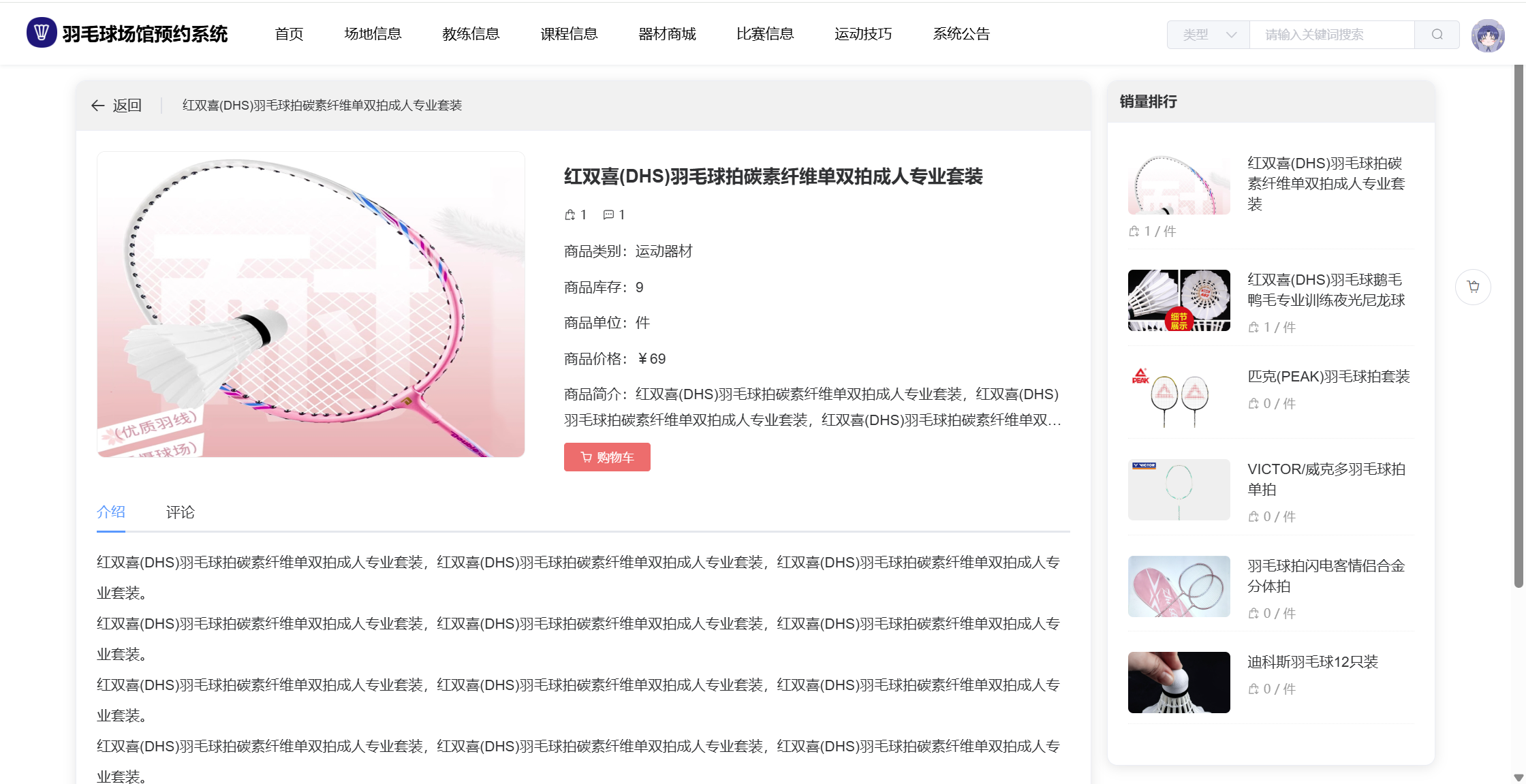Click the back arrow icon
The height and width of the screenshot is (784, 1526).
click(98, 106)
